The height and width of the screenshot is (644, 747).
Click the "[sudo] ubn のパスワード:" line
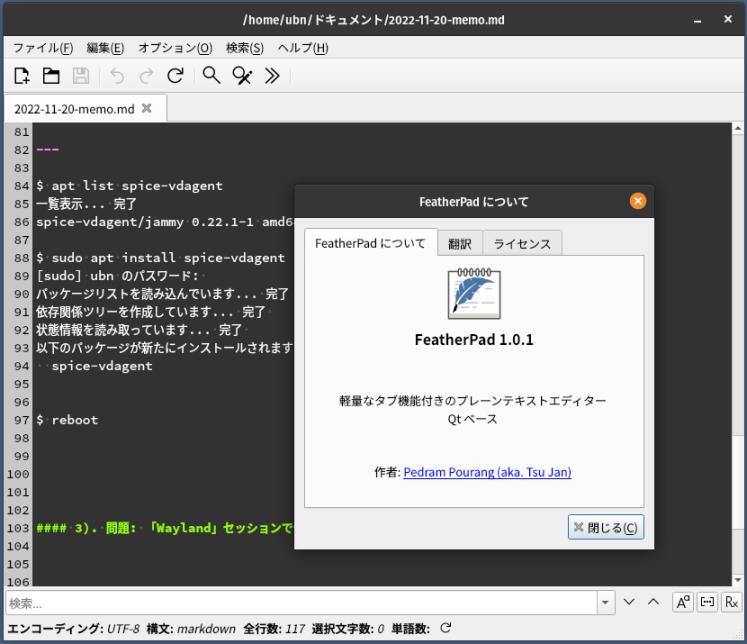coord(118,276)
